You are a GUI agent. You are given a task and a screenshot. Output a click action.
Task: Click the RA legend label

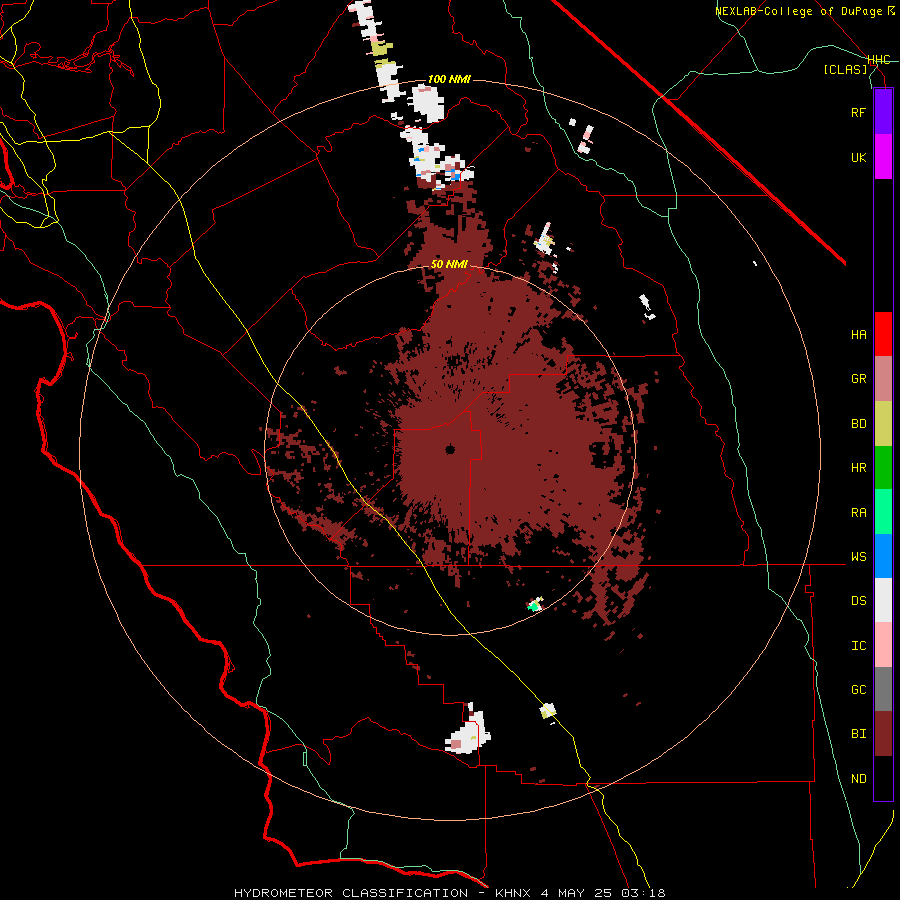tap(858, 513)
